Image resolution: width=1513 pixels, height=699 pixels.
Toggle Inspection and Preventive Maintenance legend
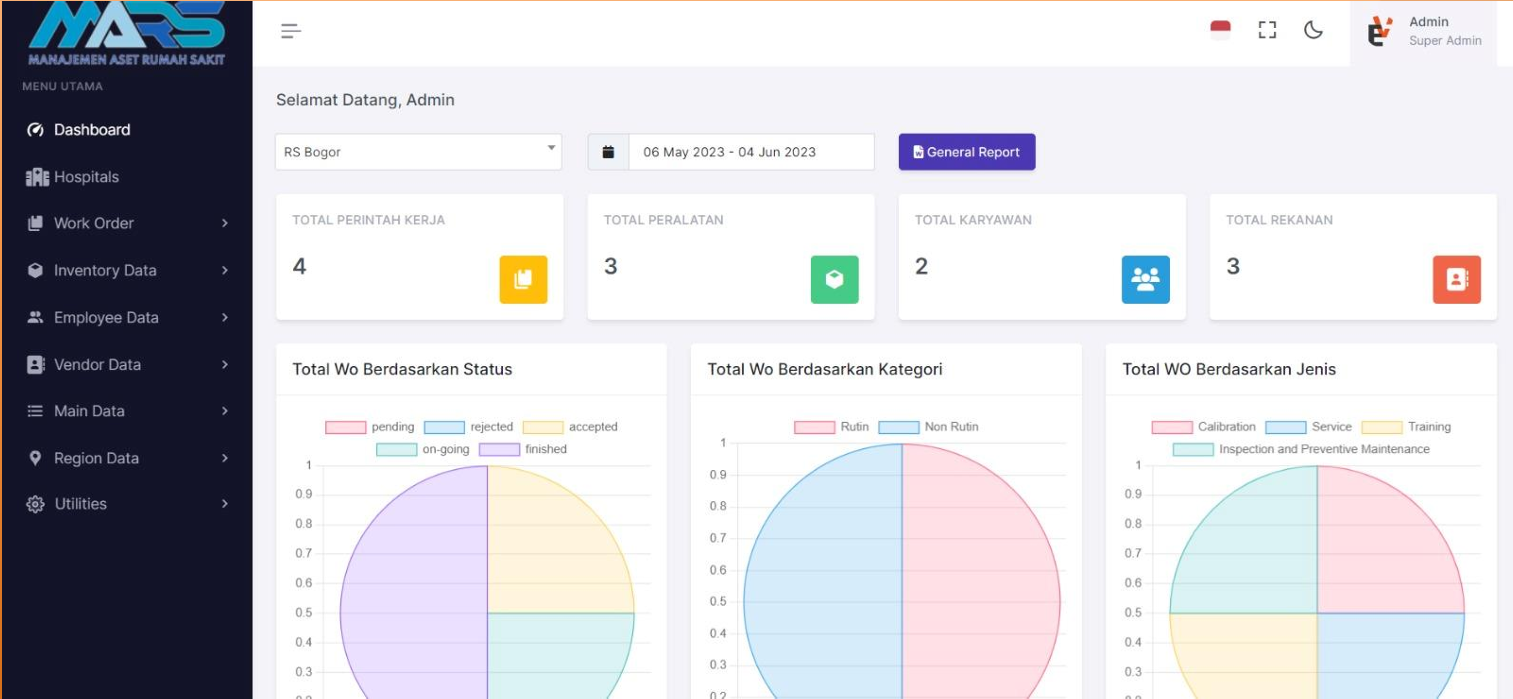[1301, 449]
